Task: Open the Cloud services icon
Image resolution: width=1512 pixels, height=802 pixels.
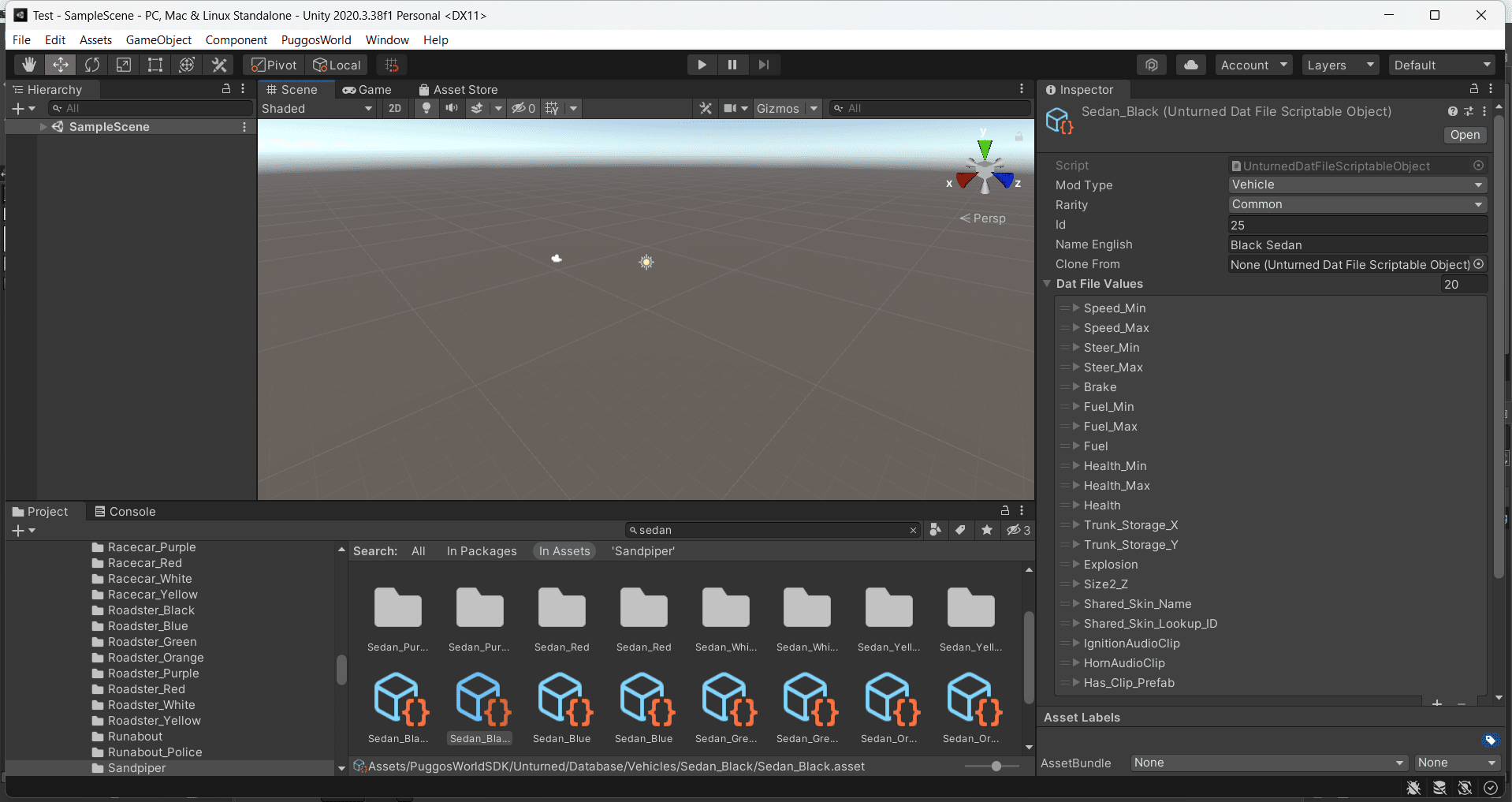Action: coord(1191,65)
